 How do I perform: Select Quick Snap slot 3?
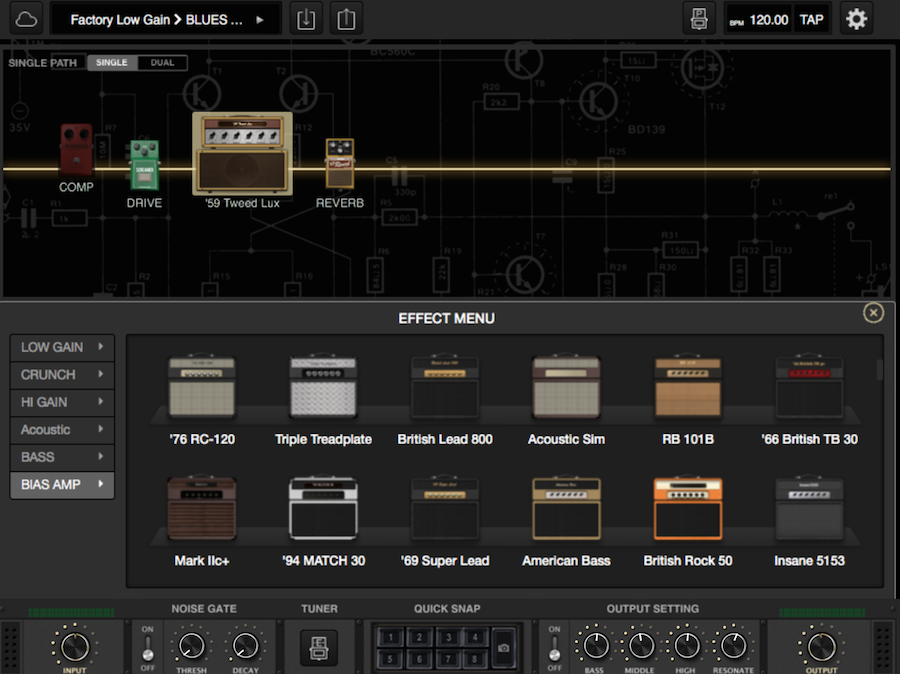click(x=448, y=637)
